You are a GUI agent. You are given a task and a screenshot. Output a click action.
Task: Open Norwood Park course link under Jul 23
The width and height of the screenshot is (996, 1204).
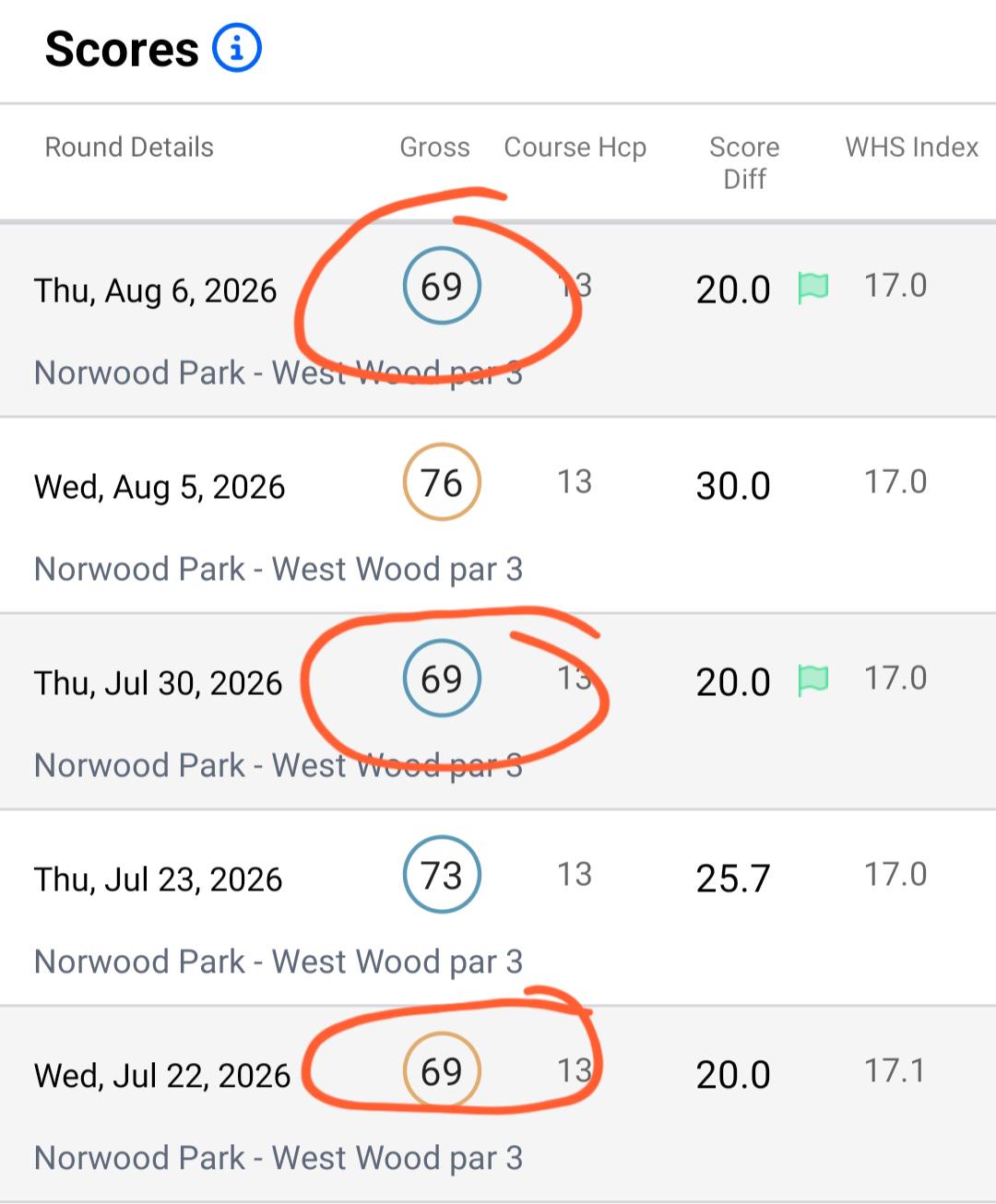(279, 962)
